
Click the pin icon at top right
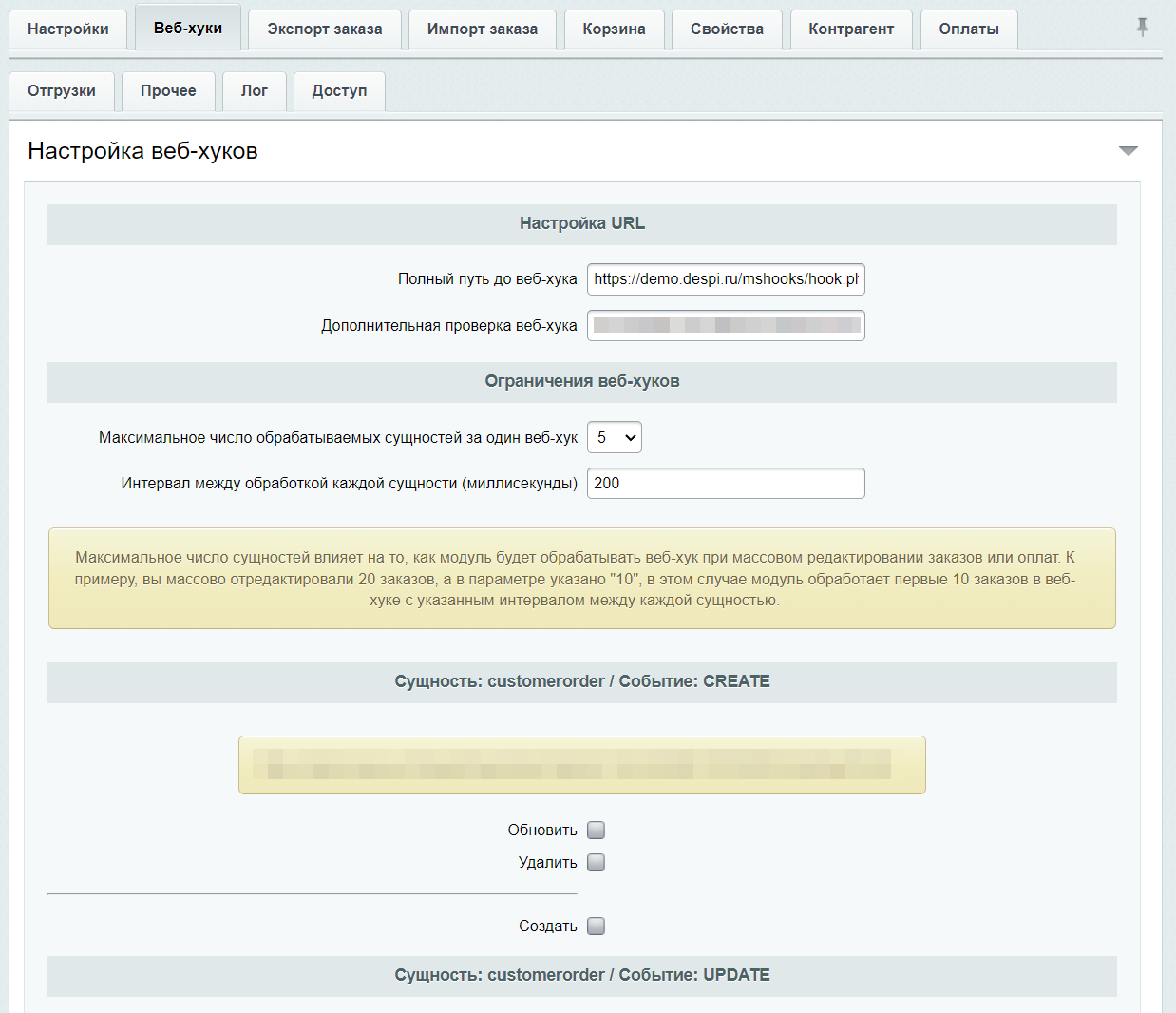point(1142,28)
